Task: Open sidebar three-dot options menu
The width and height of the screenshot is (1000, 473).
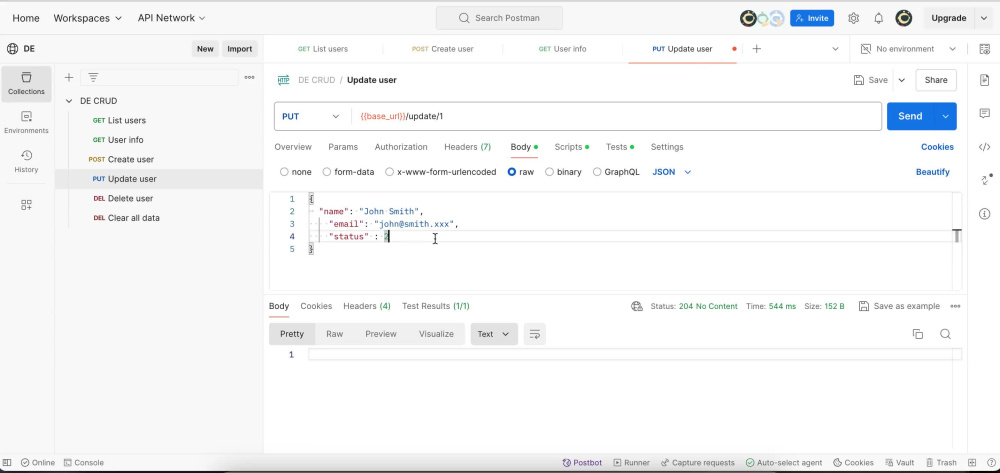Action: [249, 78]
